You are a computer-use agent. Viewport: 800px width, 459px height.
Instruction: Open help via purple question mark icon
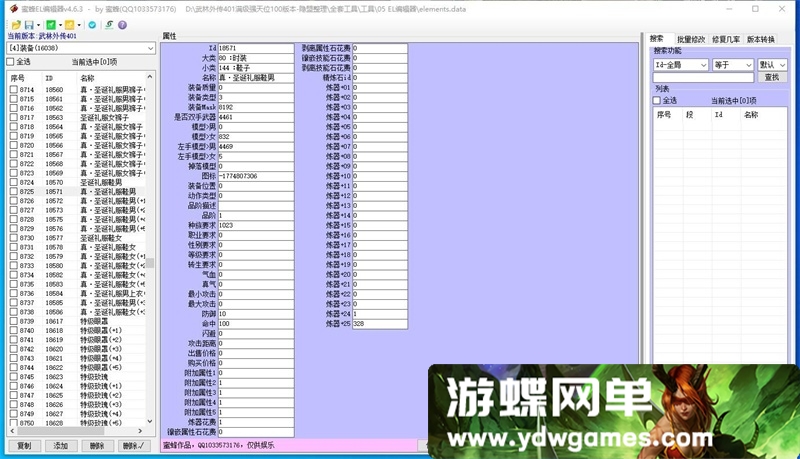coord(122,24)
